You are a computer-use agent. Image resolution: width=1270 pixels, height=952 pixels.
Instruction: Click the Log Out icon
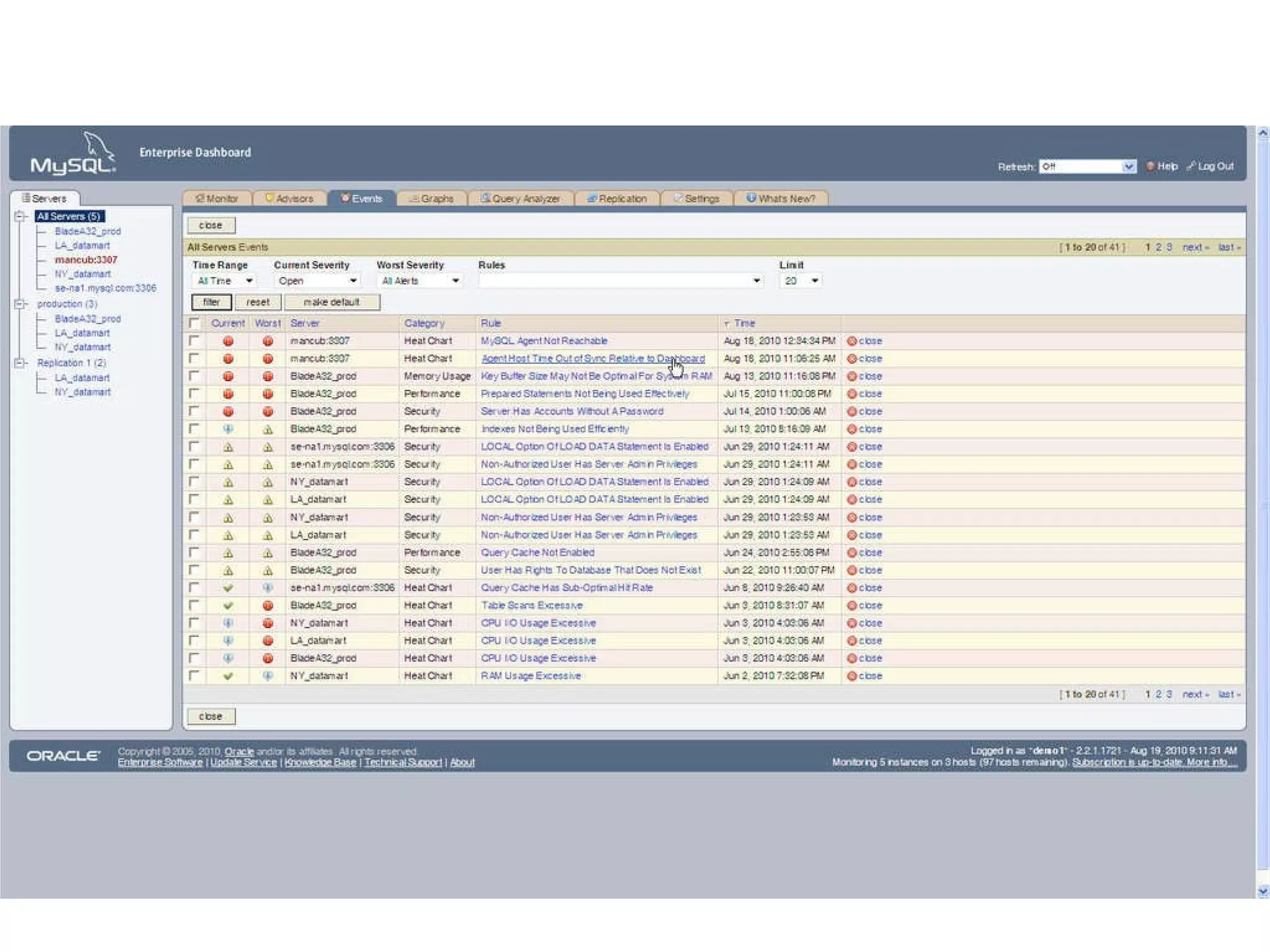(x=1191, y=166)
